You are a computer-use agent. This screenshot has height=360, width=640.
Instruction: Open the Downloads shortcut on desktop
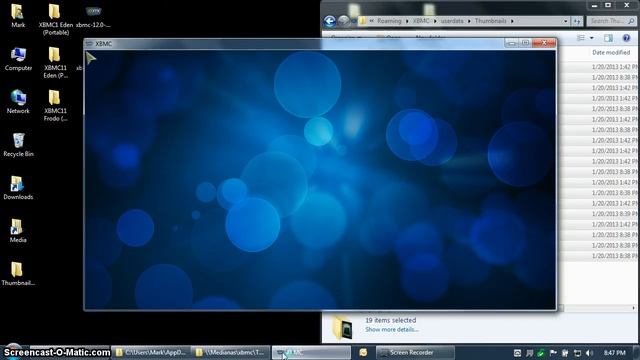point(18,188)
